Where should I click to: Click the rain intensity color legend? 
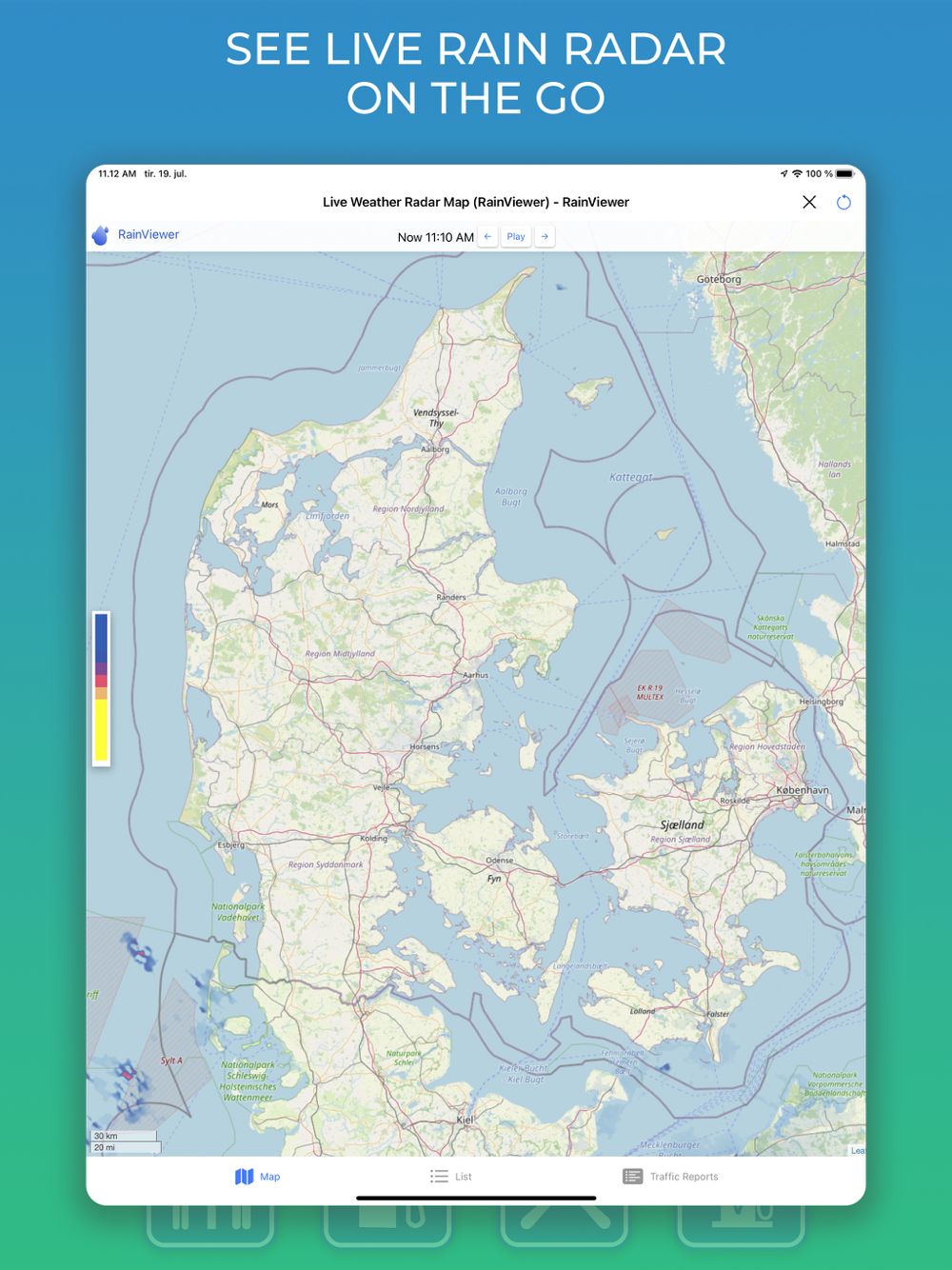click(101, 687)
